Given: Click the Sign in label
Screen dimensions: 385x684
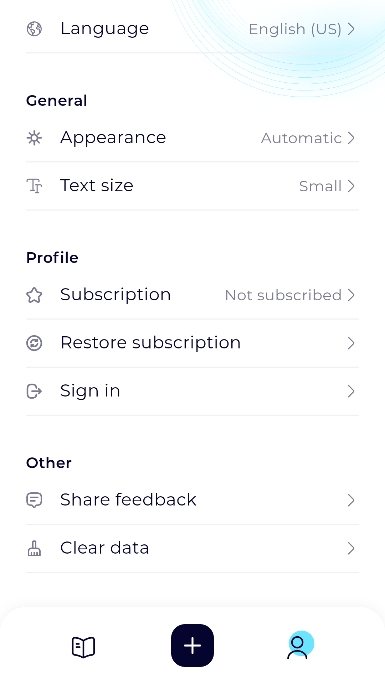Looking at the screenshot, I should pyautogui.click(x=90, y=391).
